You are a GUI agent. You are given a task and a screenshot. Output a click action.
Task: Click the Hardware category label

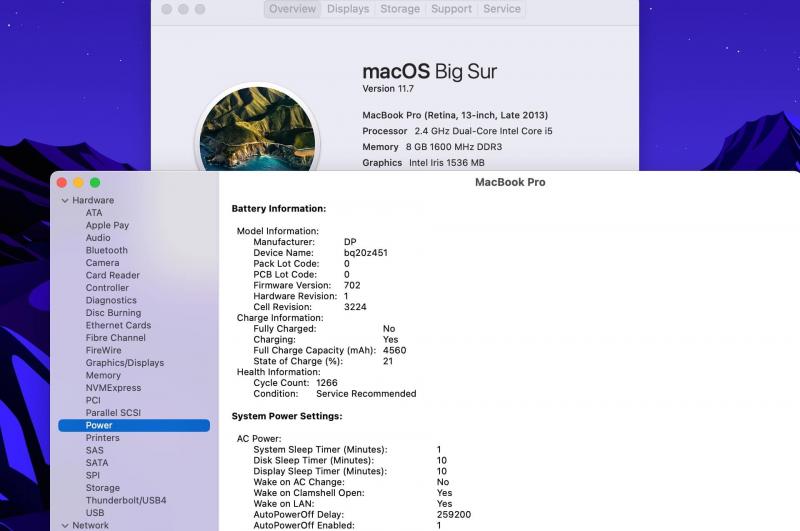click(x=93, y=200)
